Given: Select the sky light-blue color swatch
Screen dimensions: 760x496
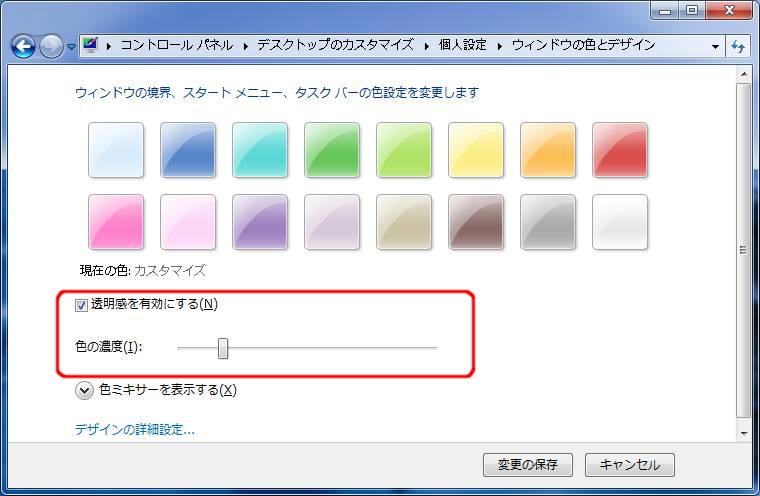Looking at the screenshot, I should (x=116, y=150).
